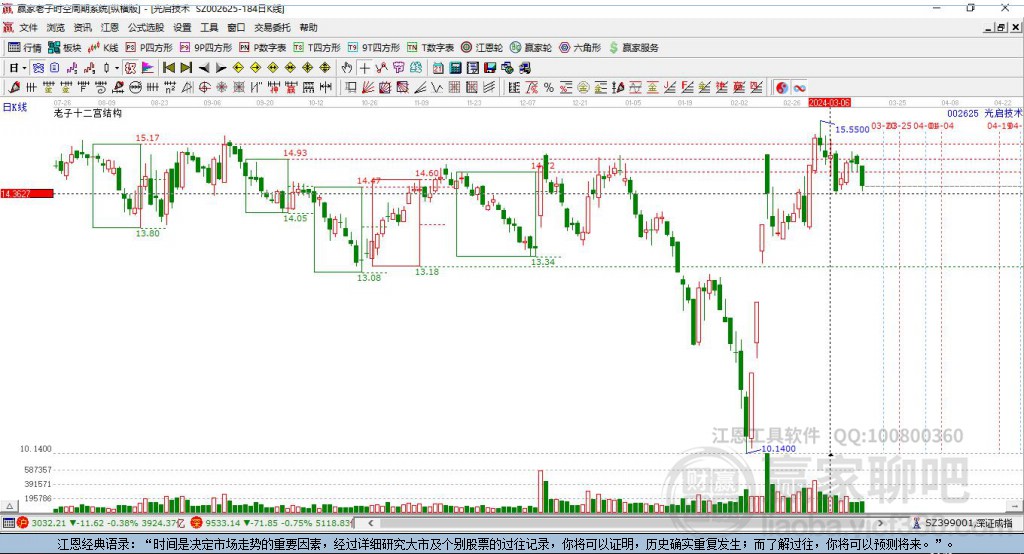Screen dimensions: 1024x554
Task: Open the 江恩轮 tool
Action: (482, 48)
